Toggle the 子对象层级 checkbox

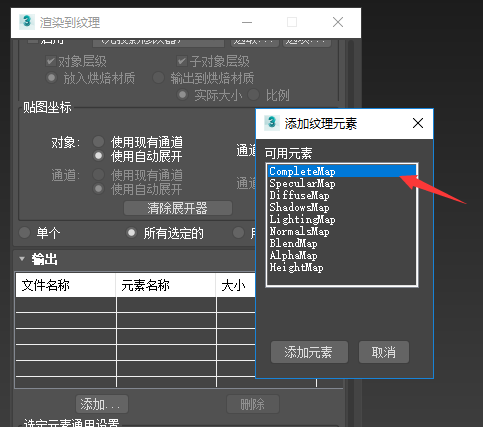[182, 61]
